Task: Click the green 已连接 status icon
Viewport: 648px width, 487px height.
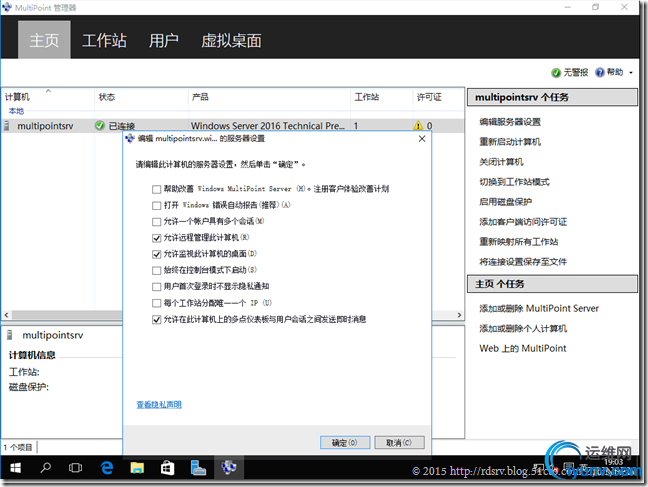Action: 100,125
